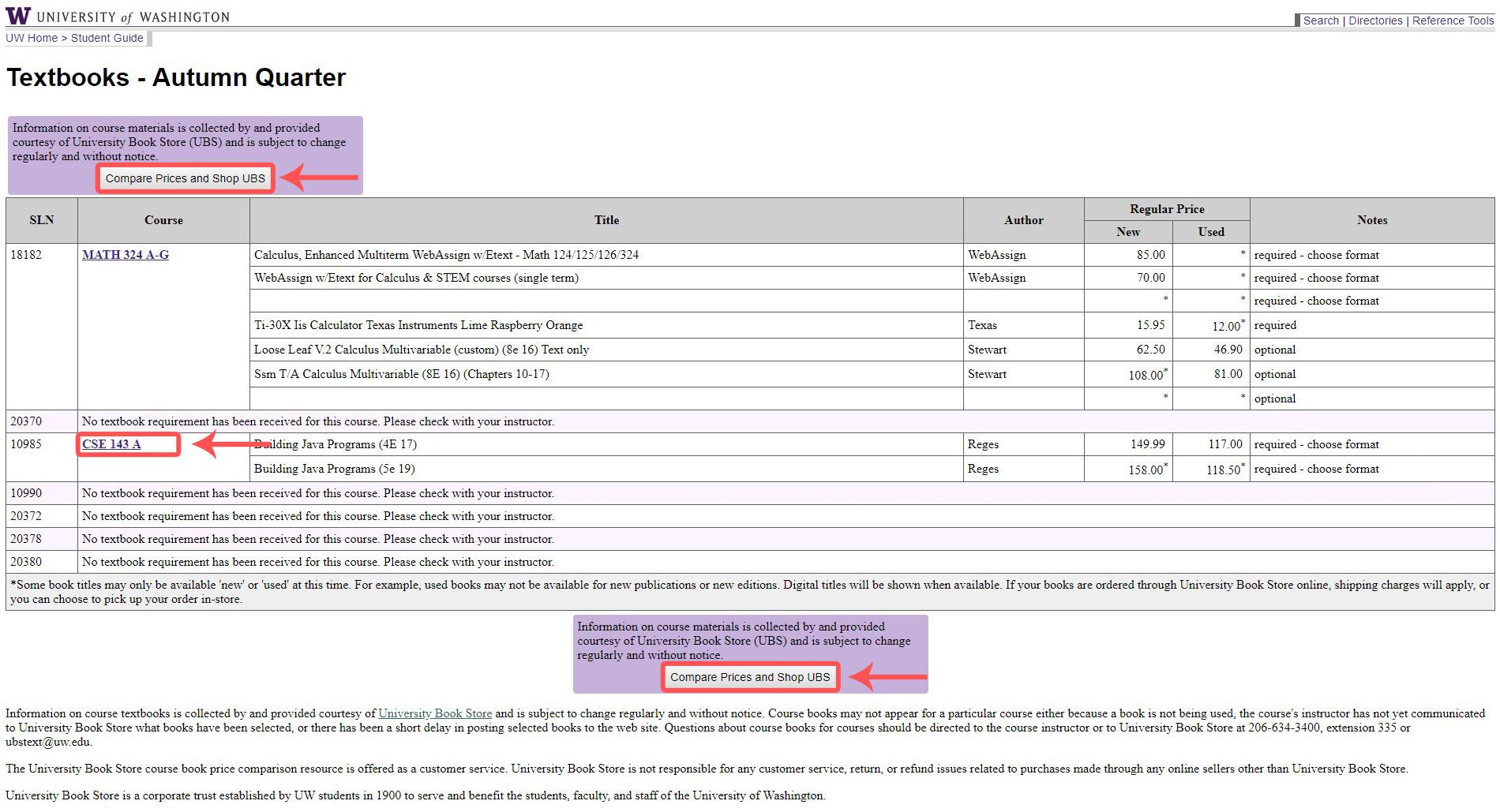The image size is (1500, 812).
Task: Click new price 70.00
Action: 1150,278
